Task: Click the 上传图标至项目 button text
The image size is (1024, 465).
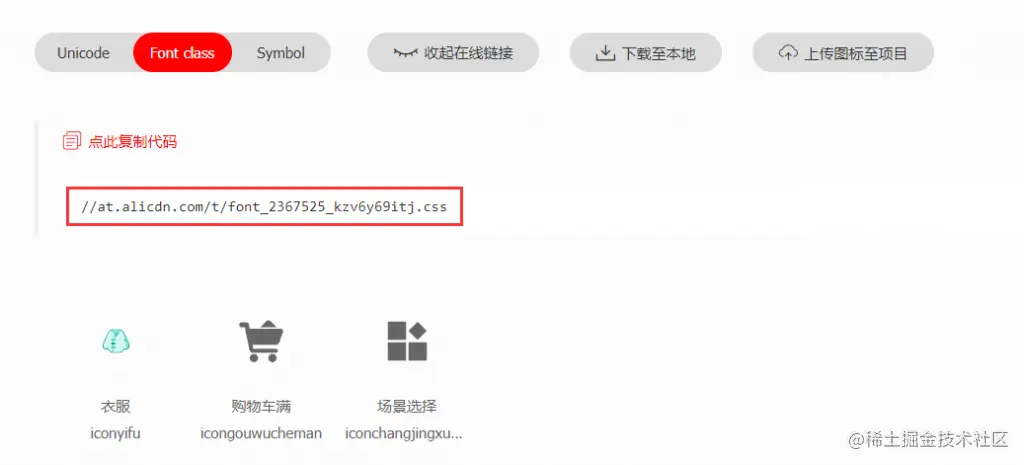Action: coord(856,54)
